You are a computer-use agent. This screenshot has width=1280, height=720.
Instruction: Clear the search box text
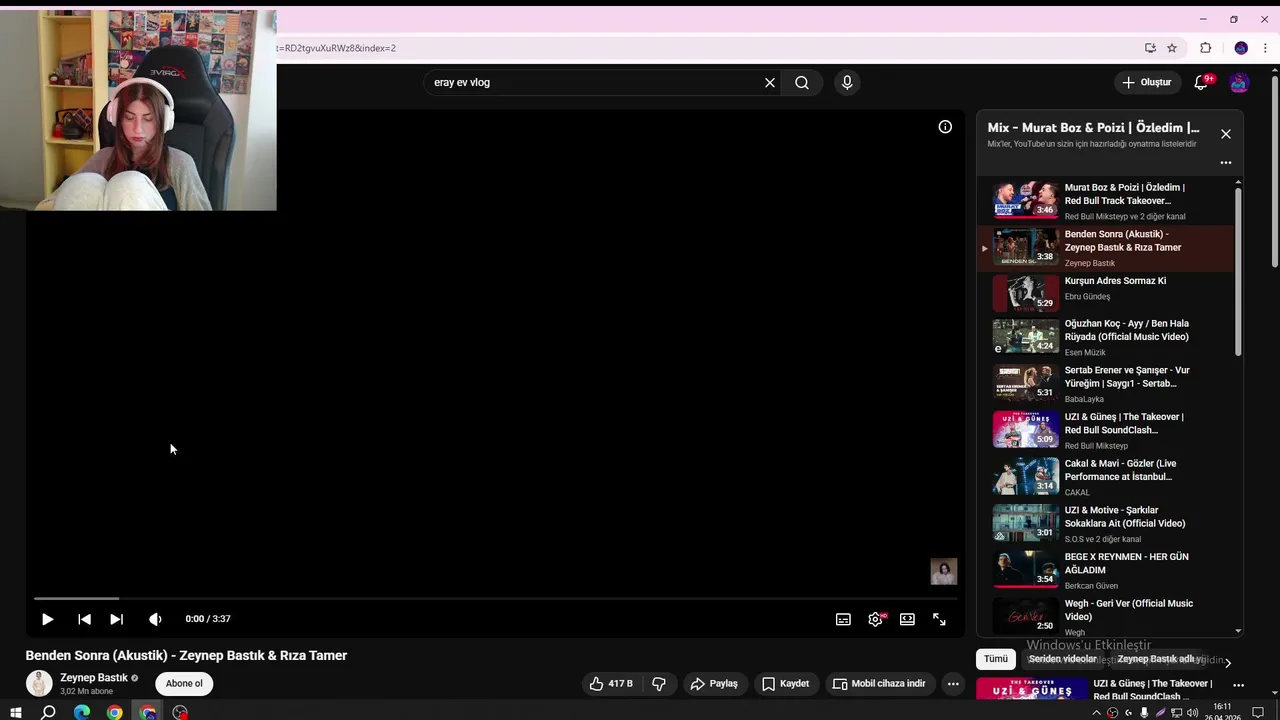click(770, 83)
